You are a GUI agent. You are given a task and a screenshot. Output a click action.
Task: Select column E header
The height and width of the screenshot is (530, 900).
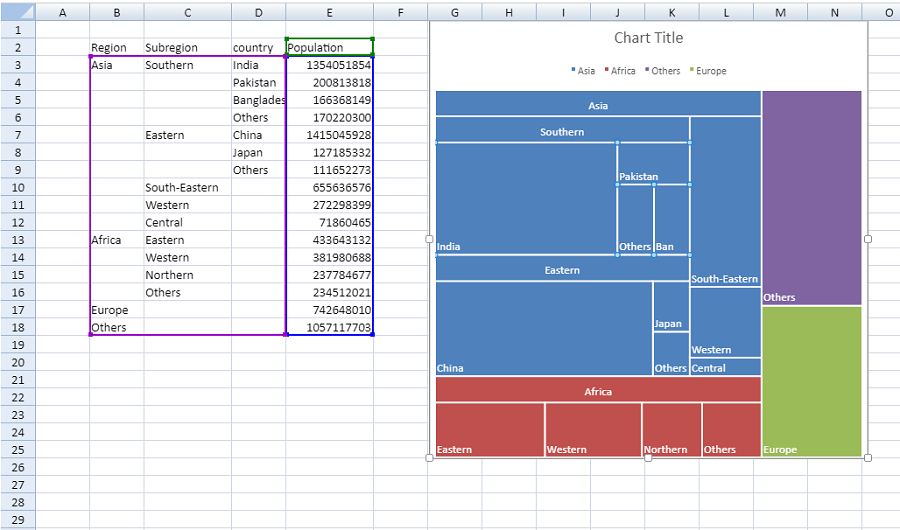pyautogui.click(x=329, y=12)
